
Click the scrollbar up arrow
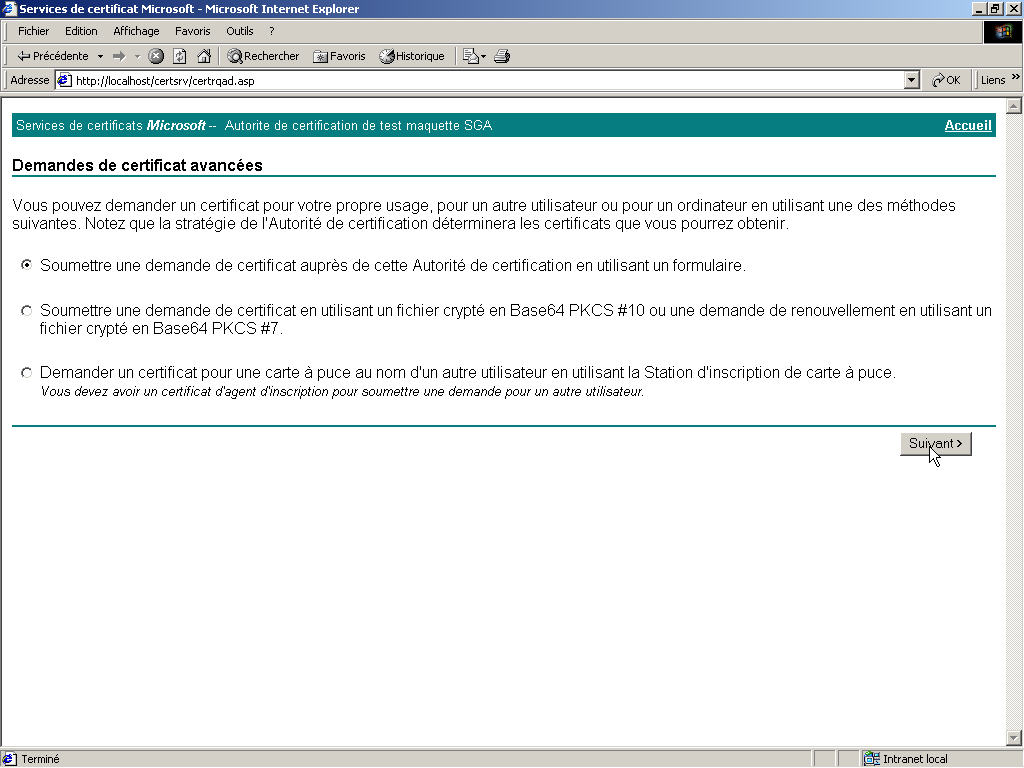pyautogui.click(x=1014, y=105)
